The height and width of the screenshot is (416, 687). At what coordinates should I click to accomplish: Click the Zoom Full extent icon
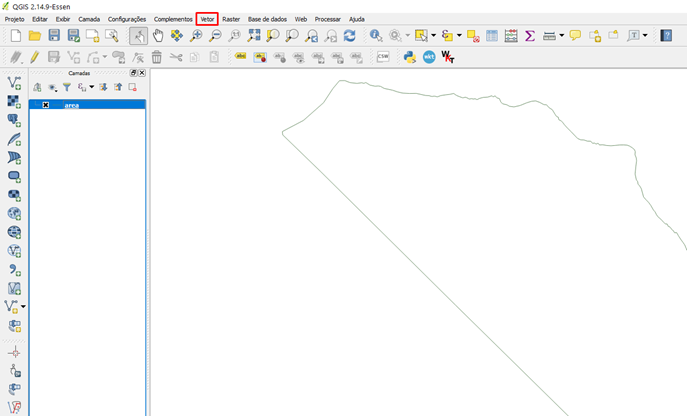point(254,36)
